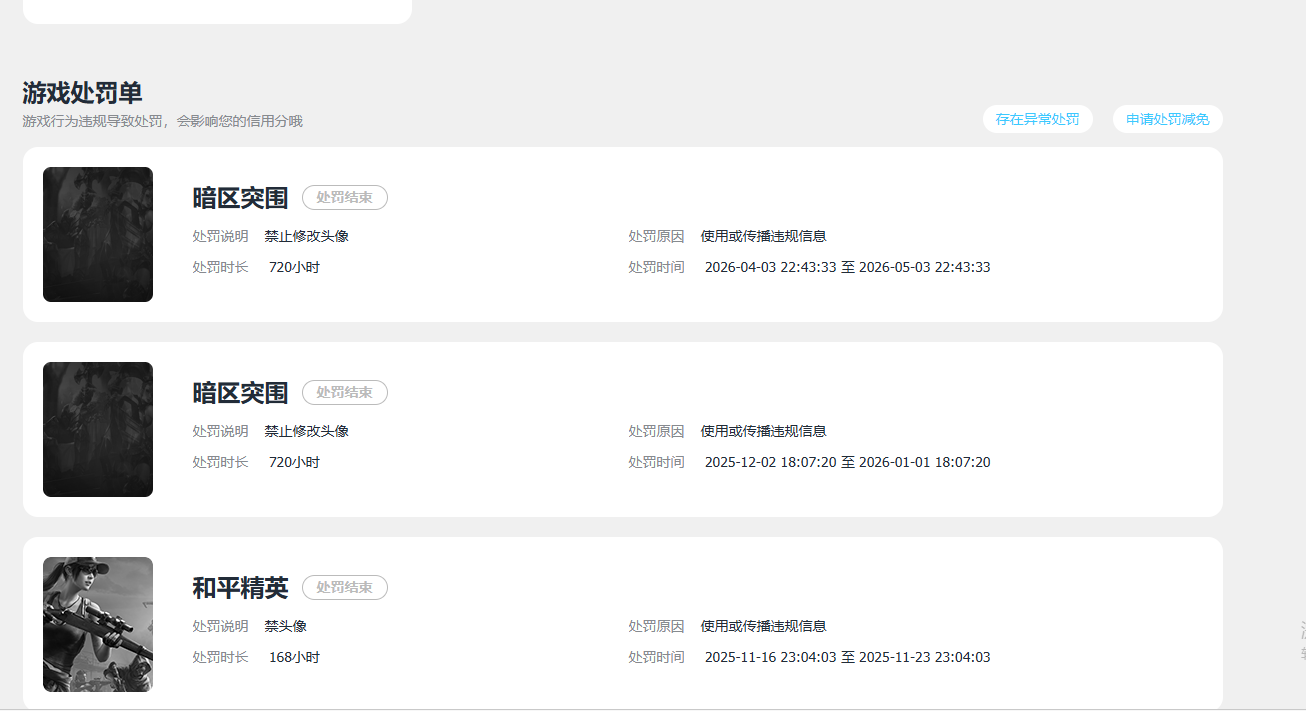Click 使用或传播违规信息 on the 2026-04-03 penalty
This screenshot has height=713, width=1306.
(x=764, y=236)
